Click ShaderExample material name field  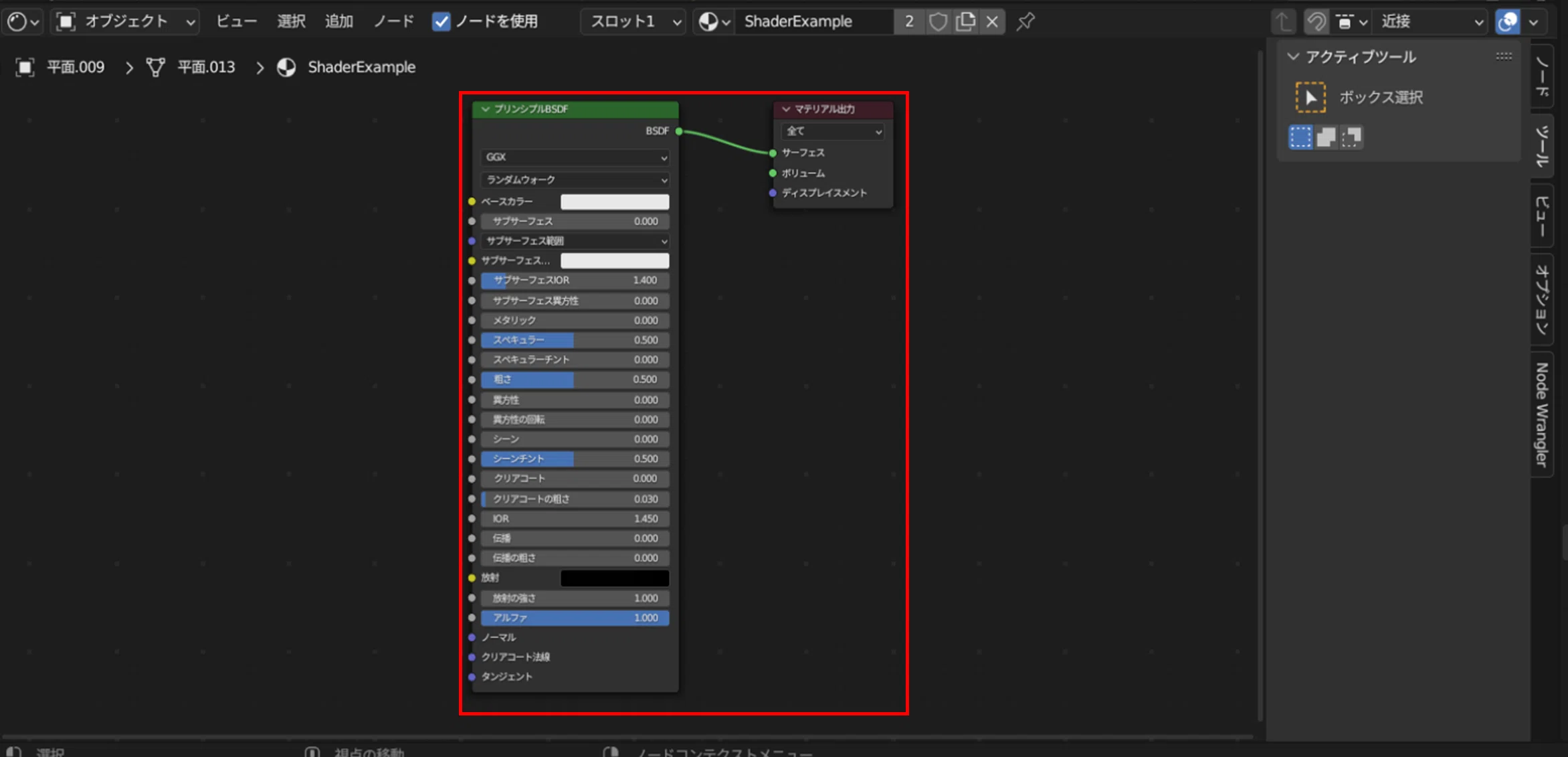814,21
